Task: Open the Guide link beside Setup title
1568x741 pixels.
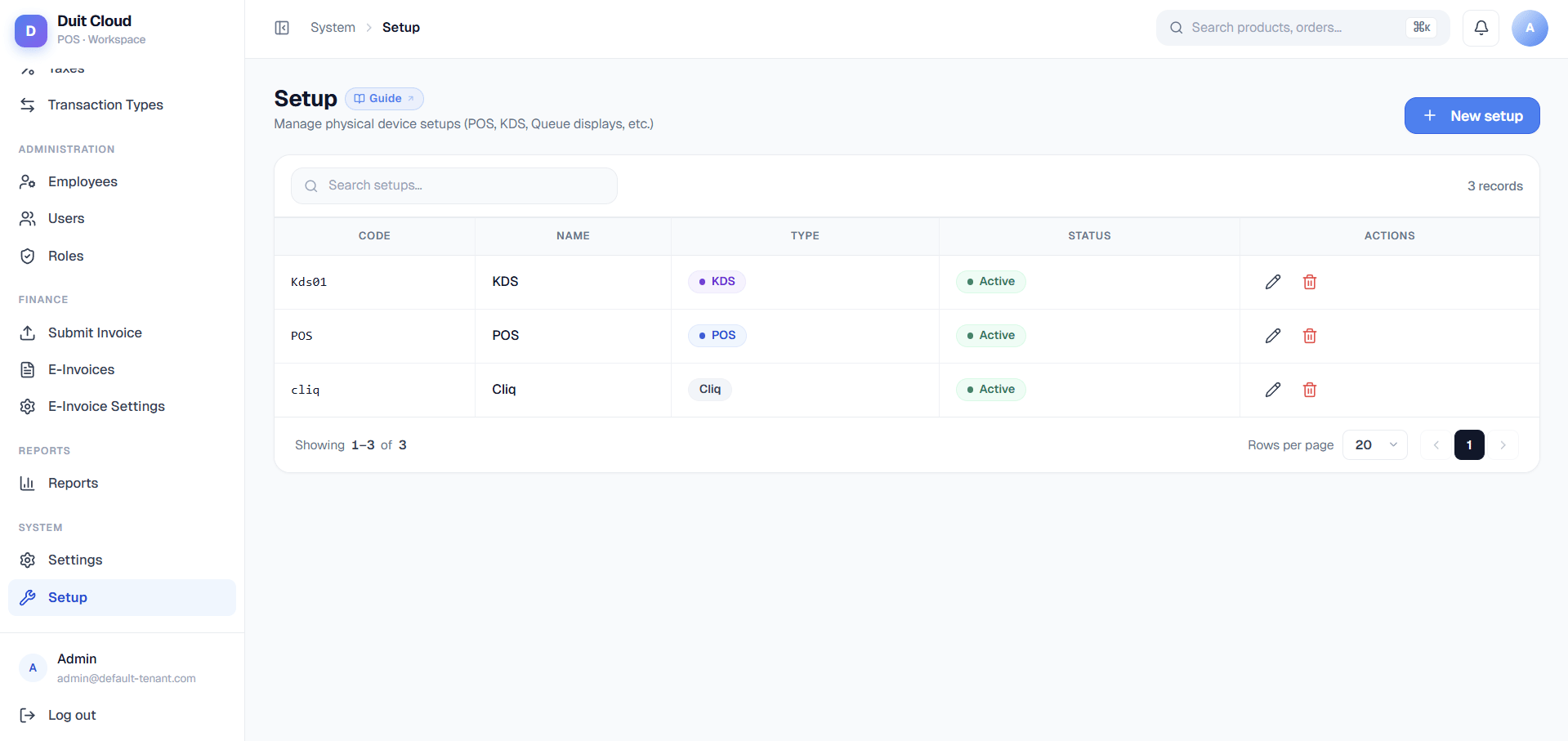Action: point(384,98)
